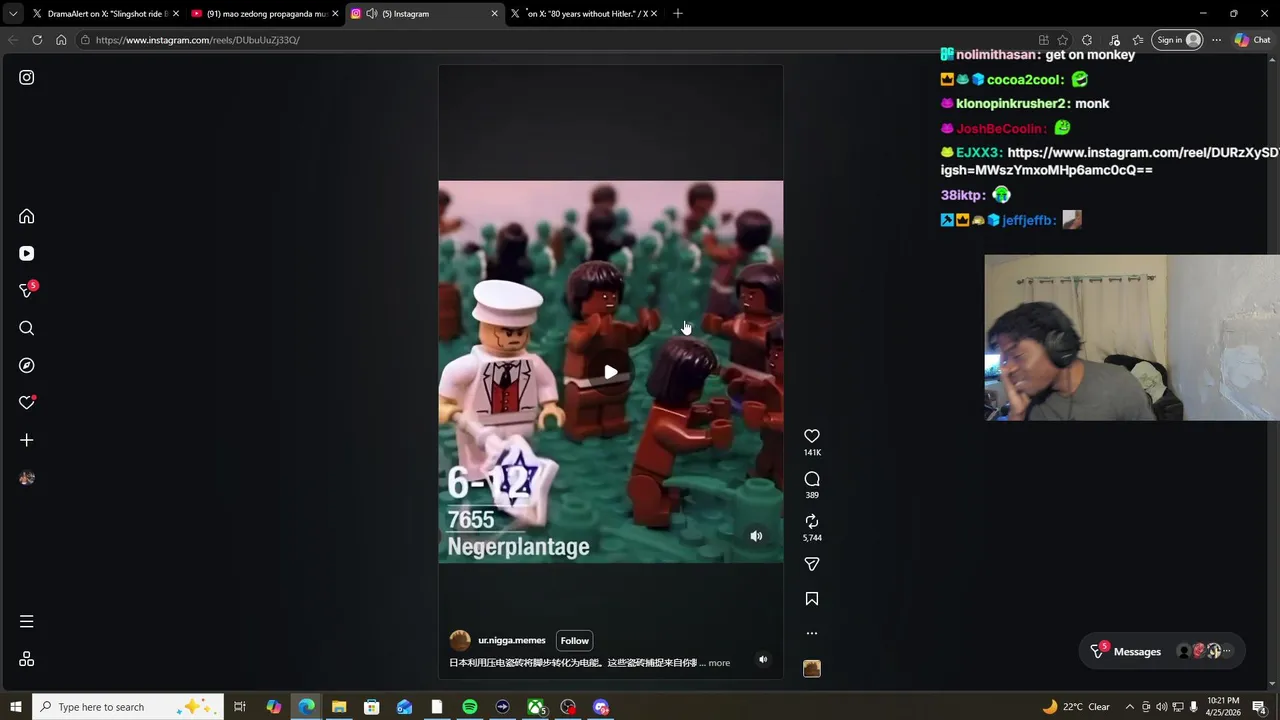Follow the reel's author
Screen dimensions: 1280x720
(575, 641)
